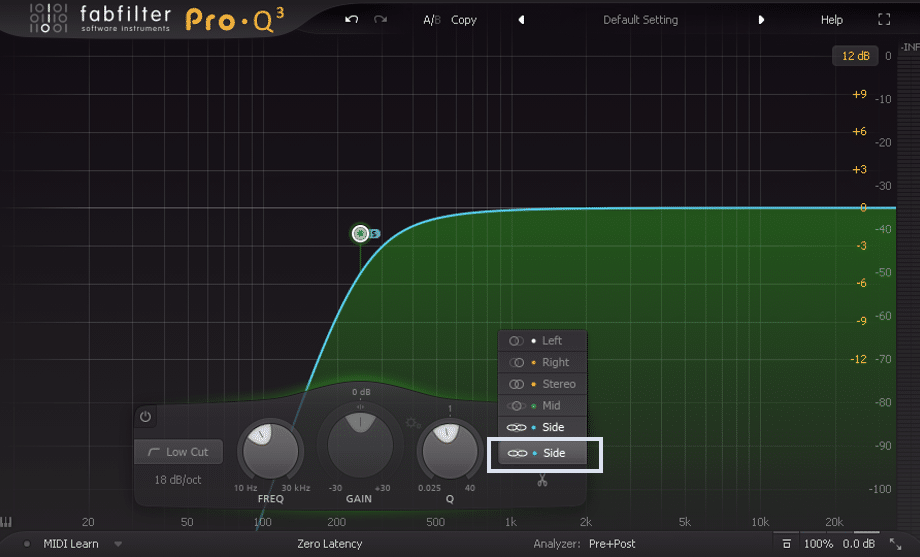Click the Q knob
The image size is (920, 557).
(450, 452)
